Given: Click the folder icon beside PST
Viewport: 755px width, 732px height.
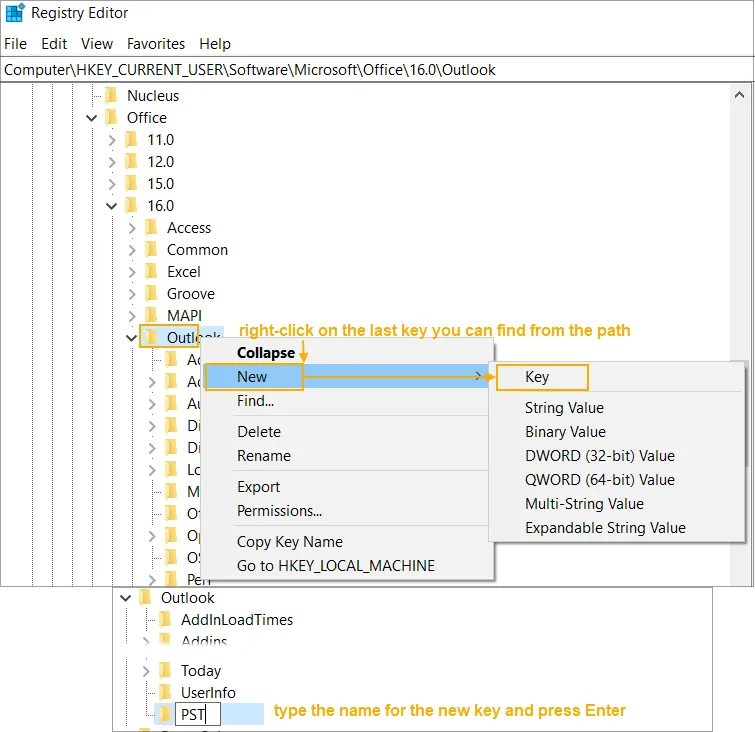Looking at the screenshot, I should click(165, 714).
